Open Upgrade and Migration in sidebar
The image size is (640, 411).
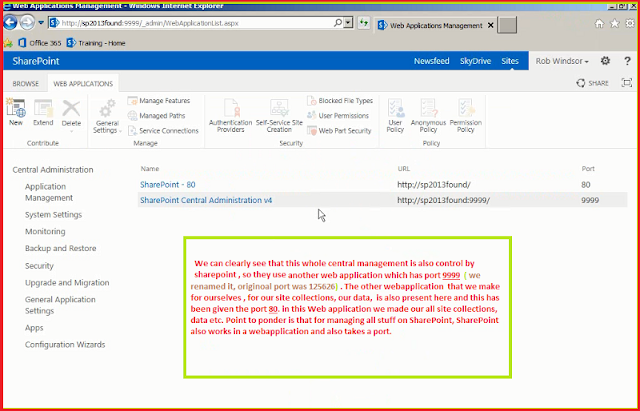tap(67, 282)
